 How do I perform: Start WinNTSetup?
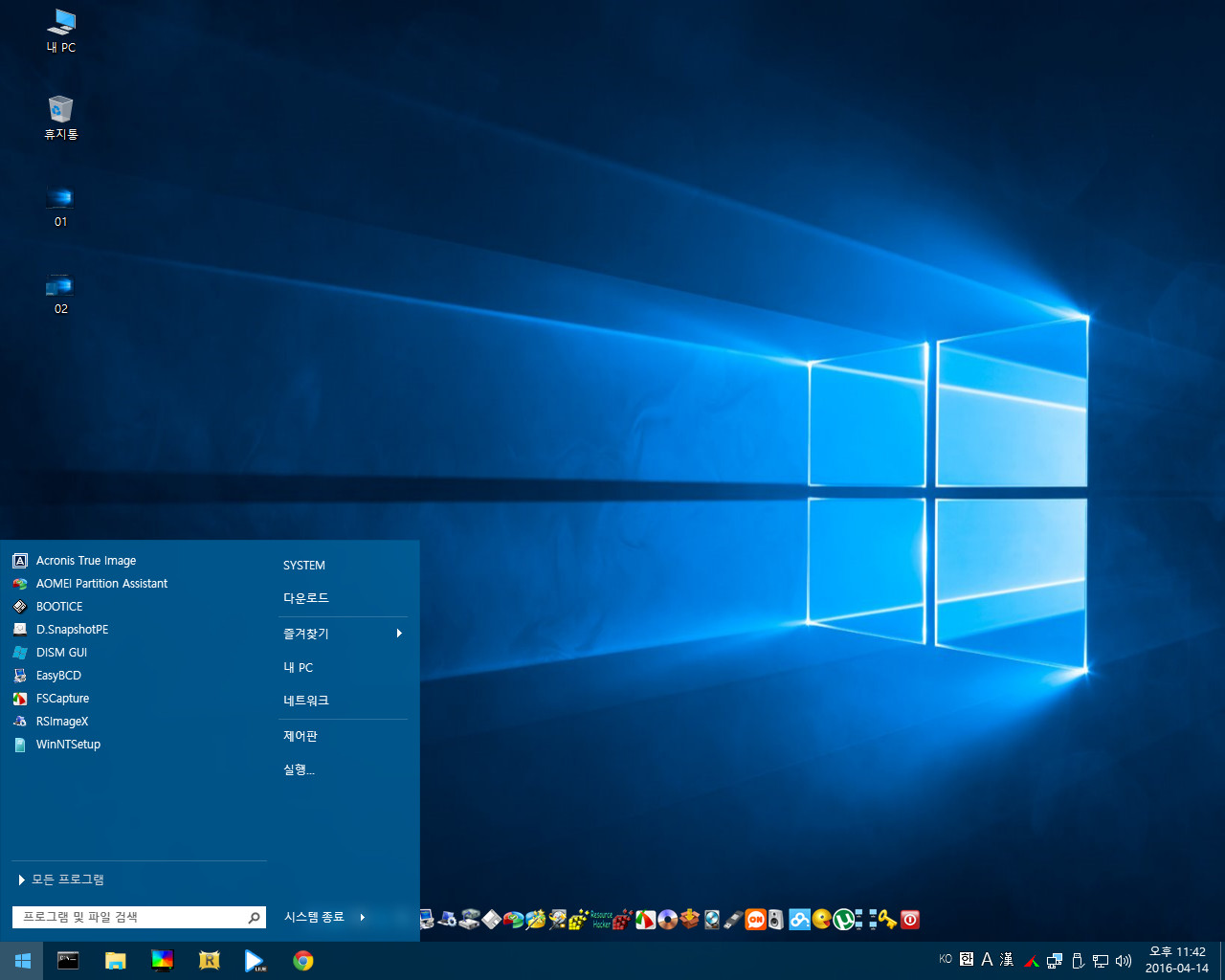click(56, 745)
